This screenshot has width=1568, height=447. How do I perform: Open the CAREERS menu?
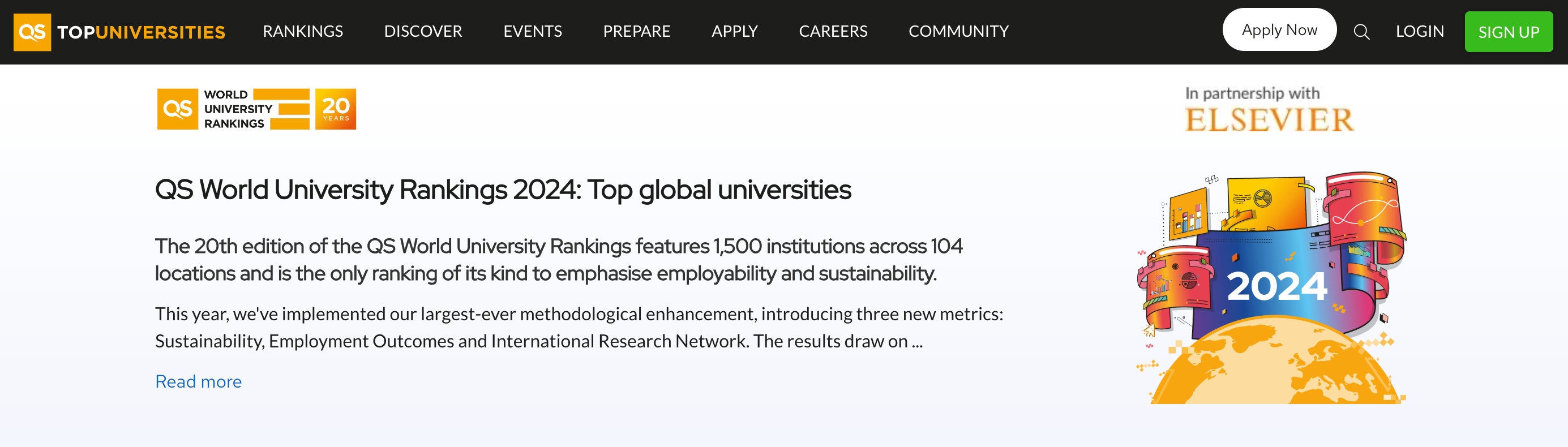pos(833,31)
